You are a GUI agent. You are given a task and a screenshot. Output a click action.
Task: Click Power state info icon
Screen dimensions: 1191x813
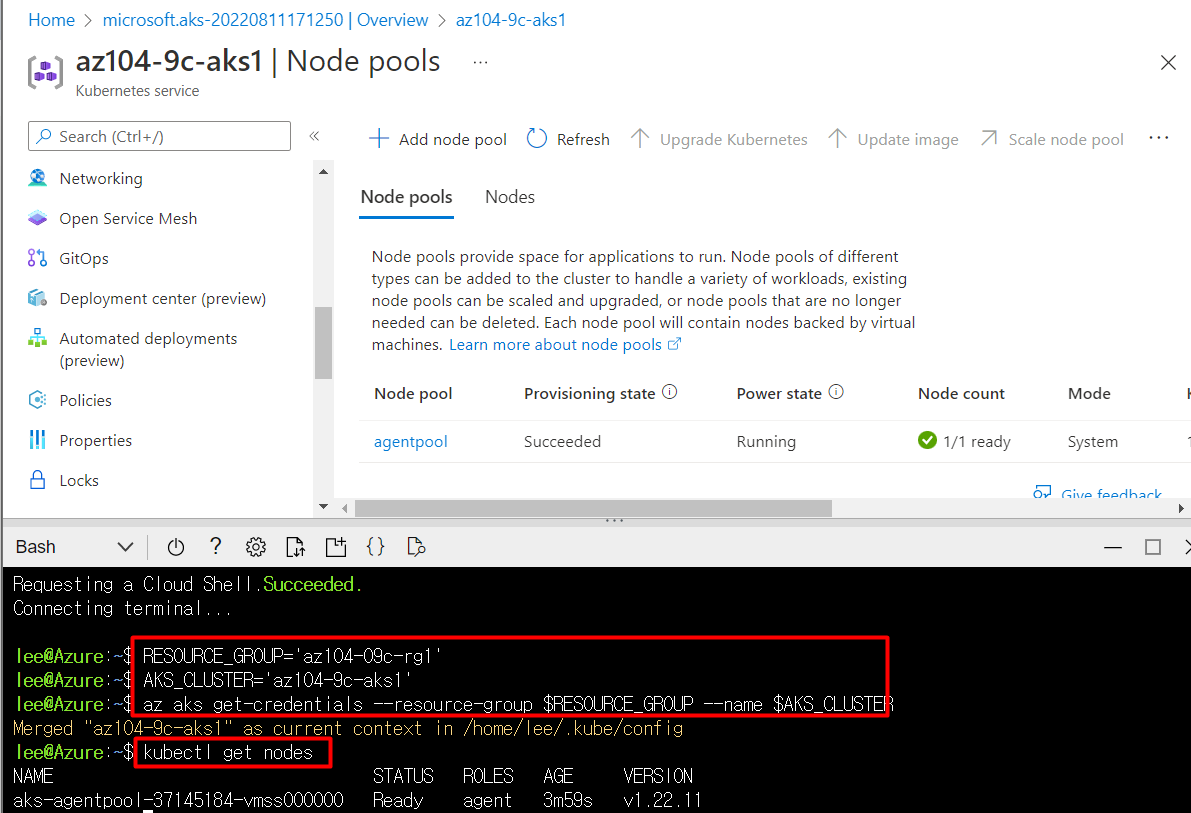click(x=836, y=392)
